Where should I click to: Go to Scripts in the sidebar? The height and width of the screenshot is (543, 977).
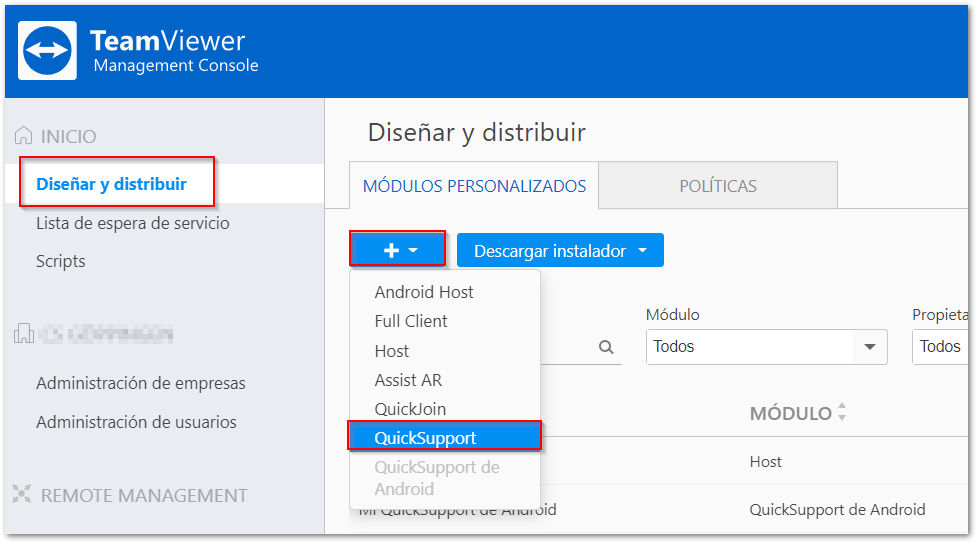click(60, 261)
